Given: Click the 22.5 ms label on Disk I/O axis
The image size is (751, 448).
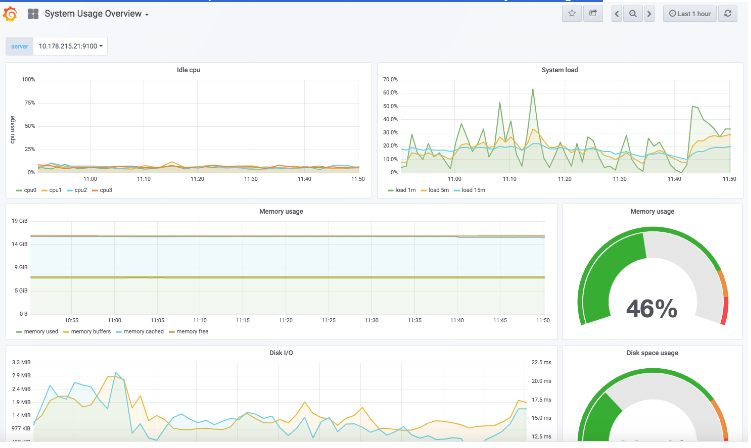Looking at the screenshot, I should click(541, 362).
